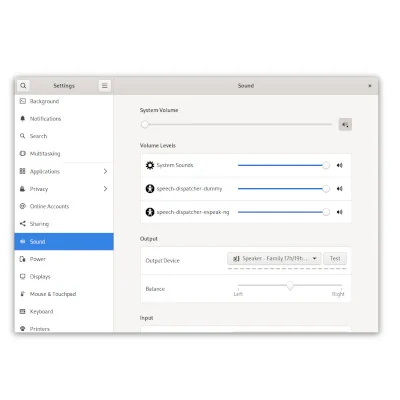Open the Settings hamburger menu
Viewport: 400px width, 400px height.
[104, 86]
